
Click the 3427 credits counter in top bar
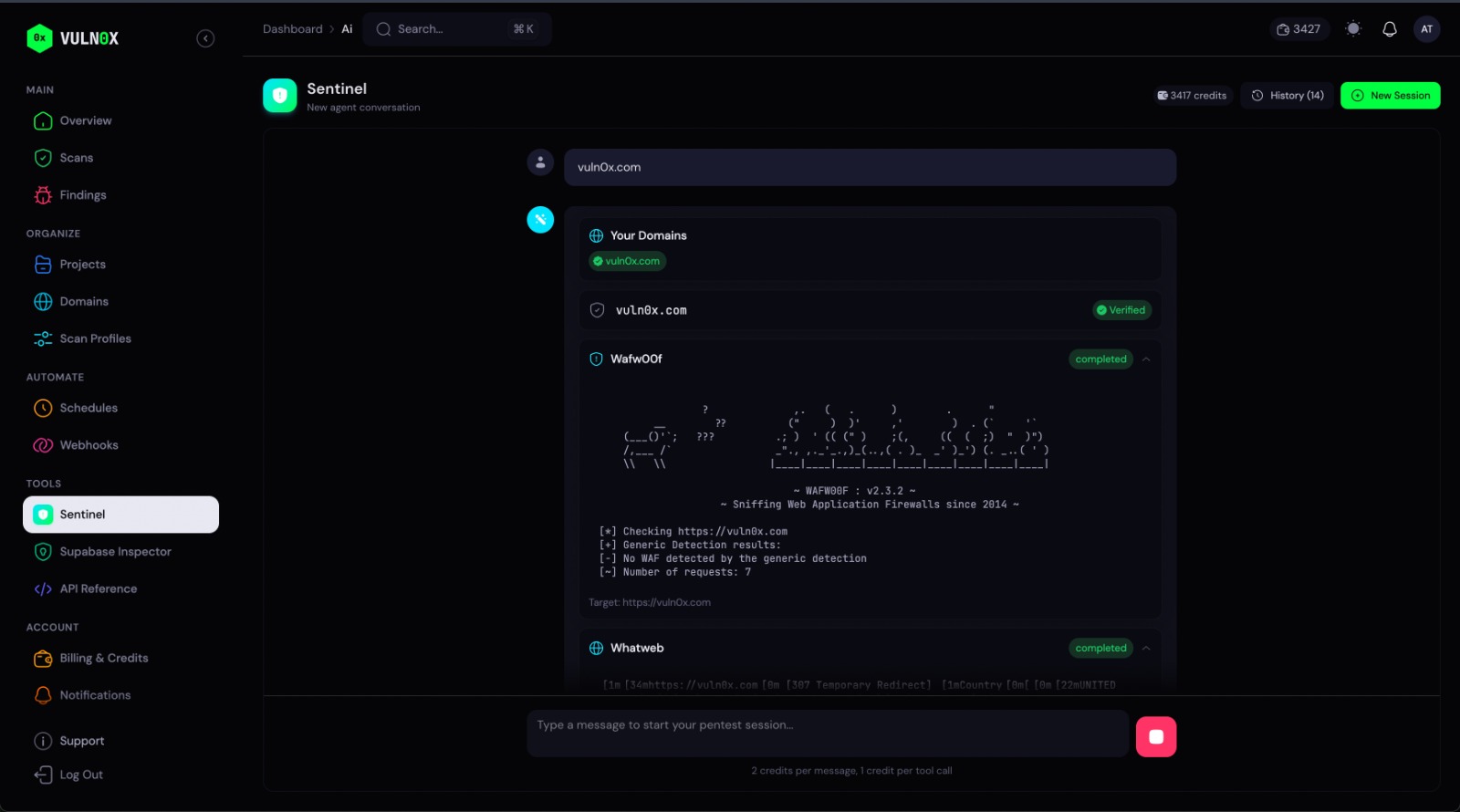1298,29
